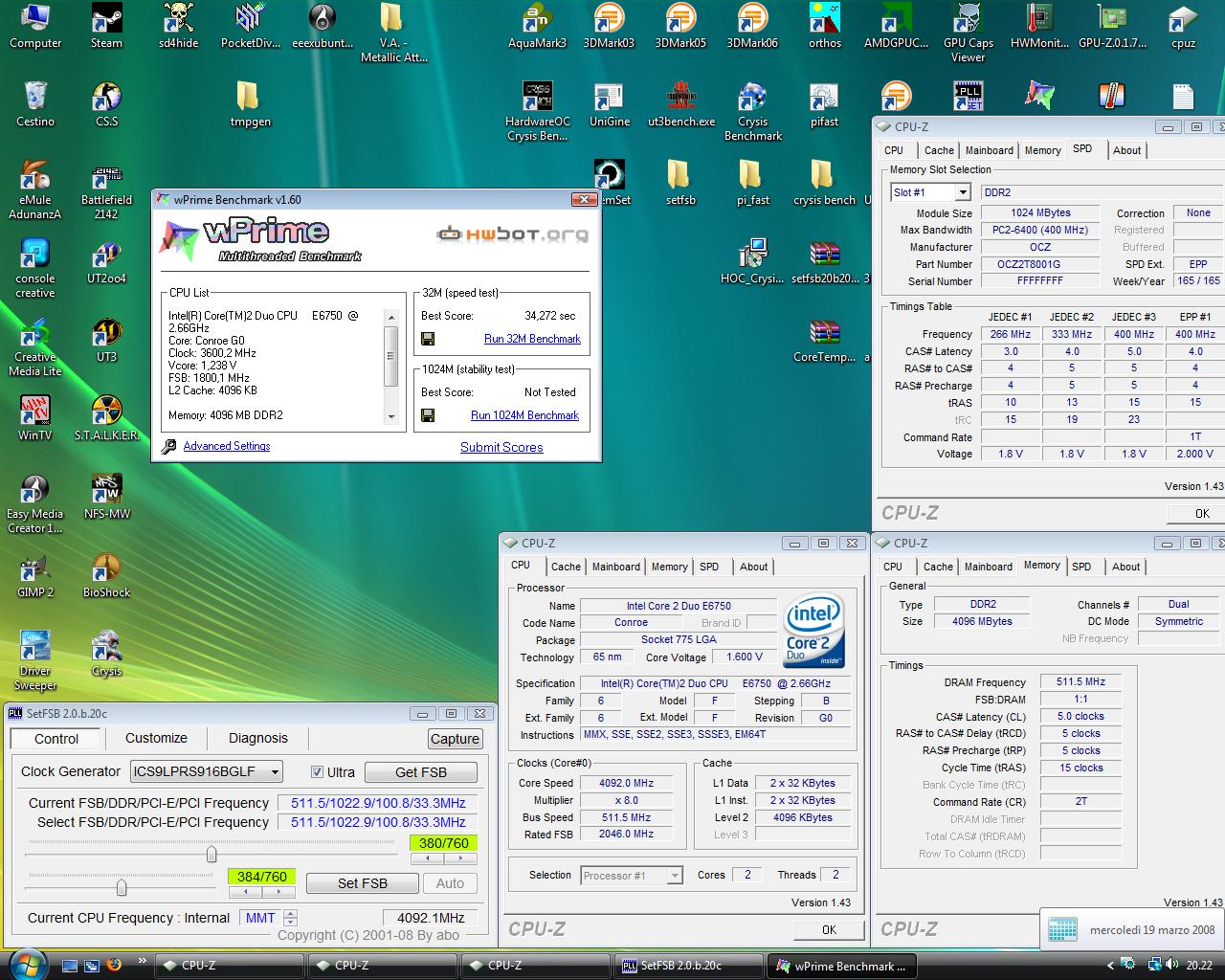Open the Battlefield 2142 desktop shortcut

106,189
